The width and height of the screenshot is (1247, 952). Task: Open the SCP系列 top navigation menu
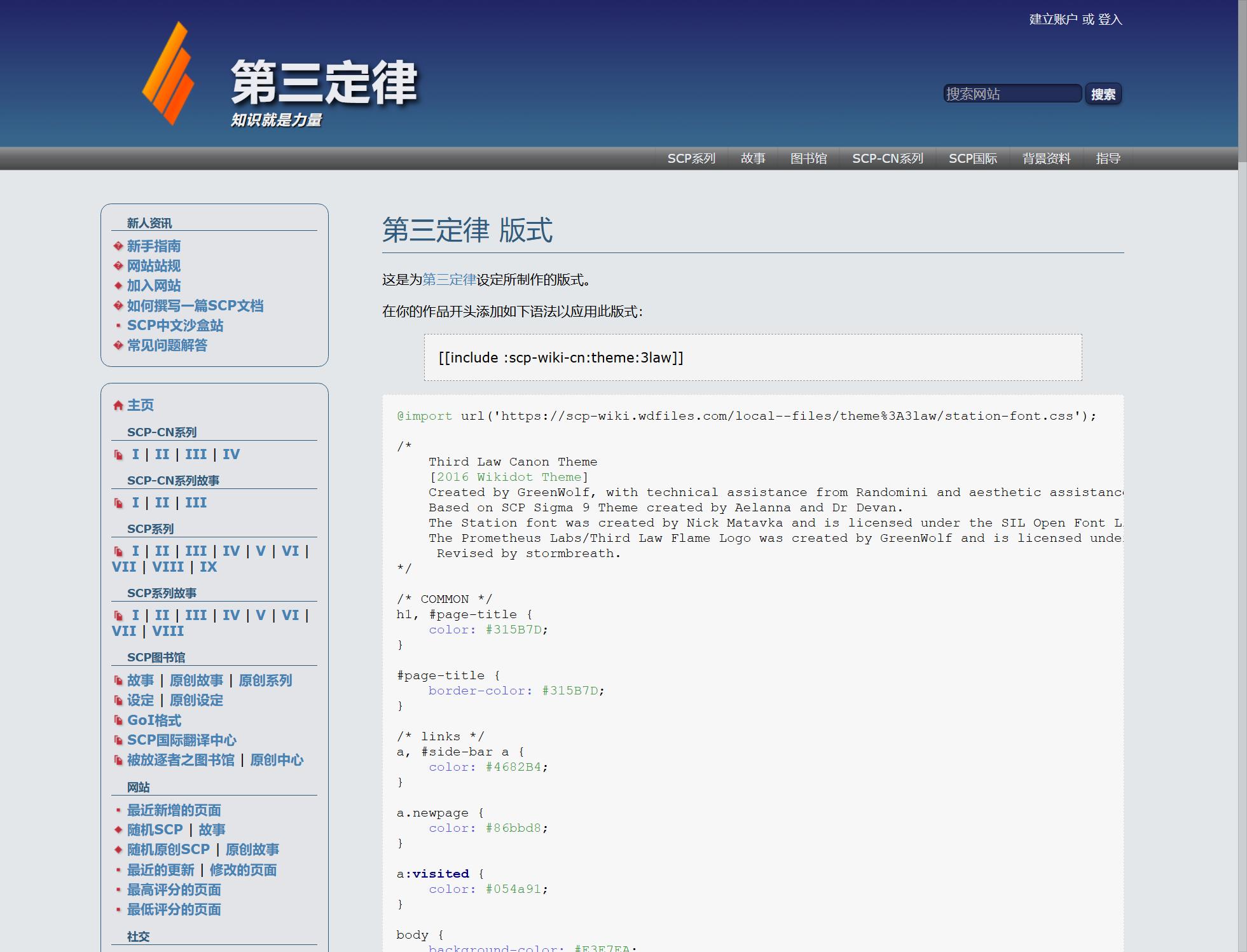691,158
